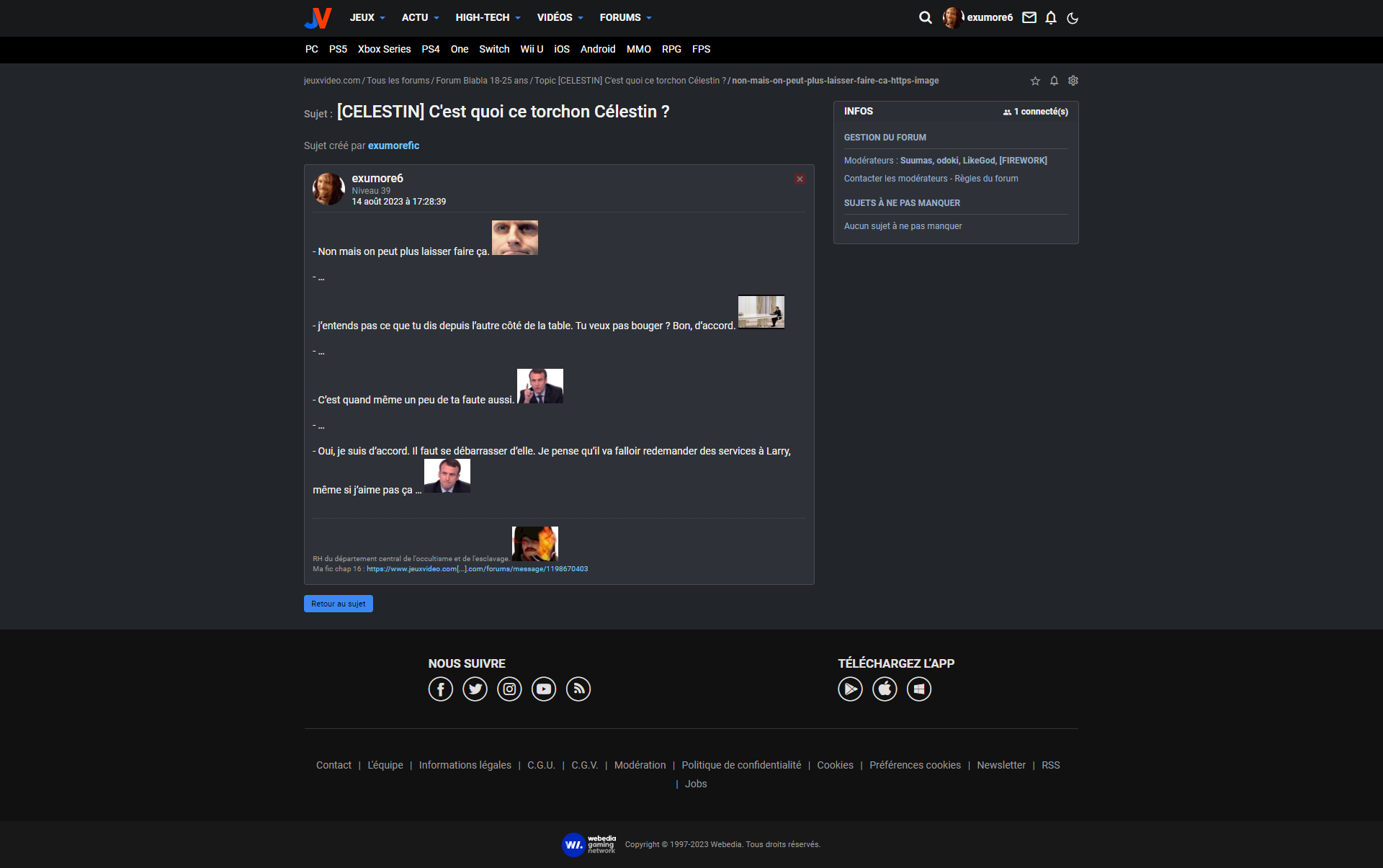Select the Switch platform tab
The image size is (1383, 868).
click(x=494, y=49)
